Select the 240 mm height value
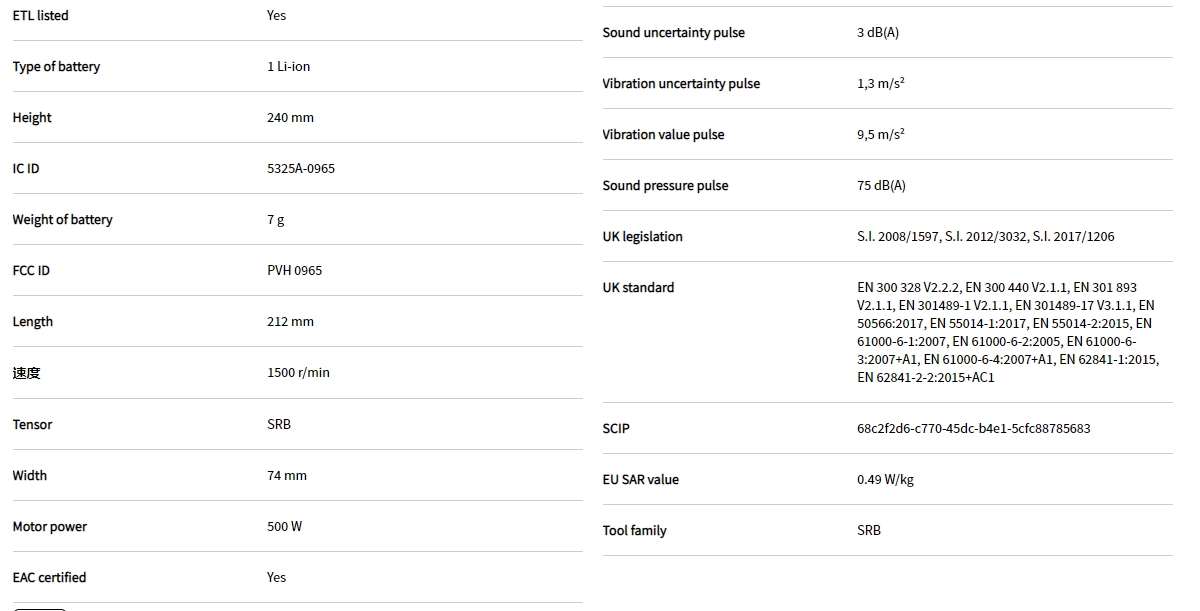This screenshot has height=611, width=1200. click(x=290, y=118)
